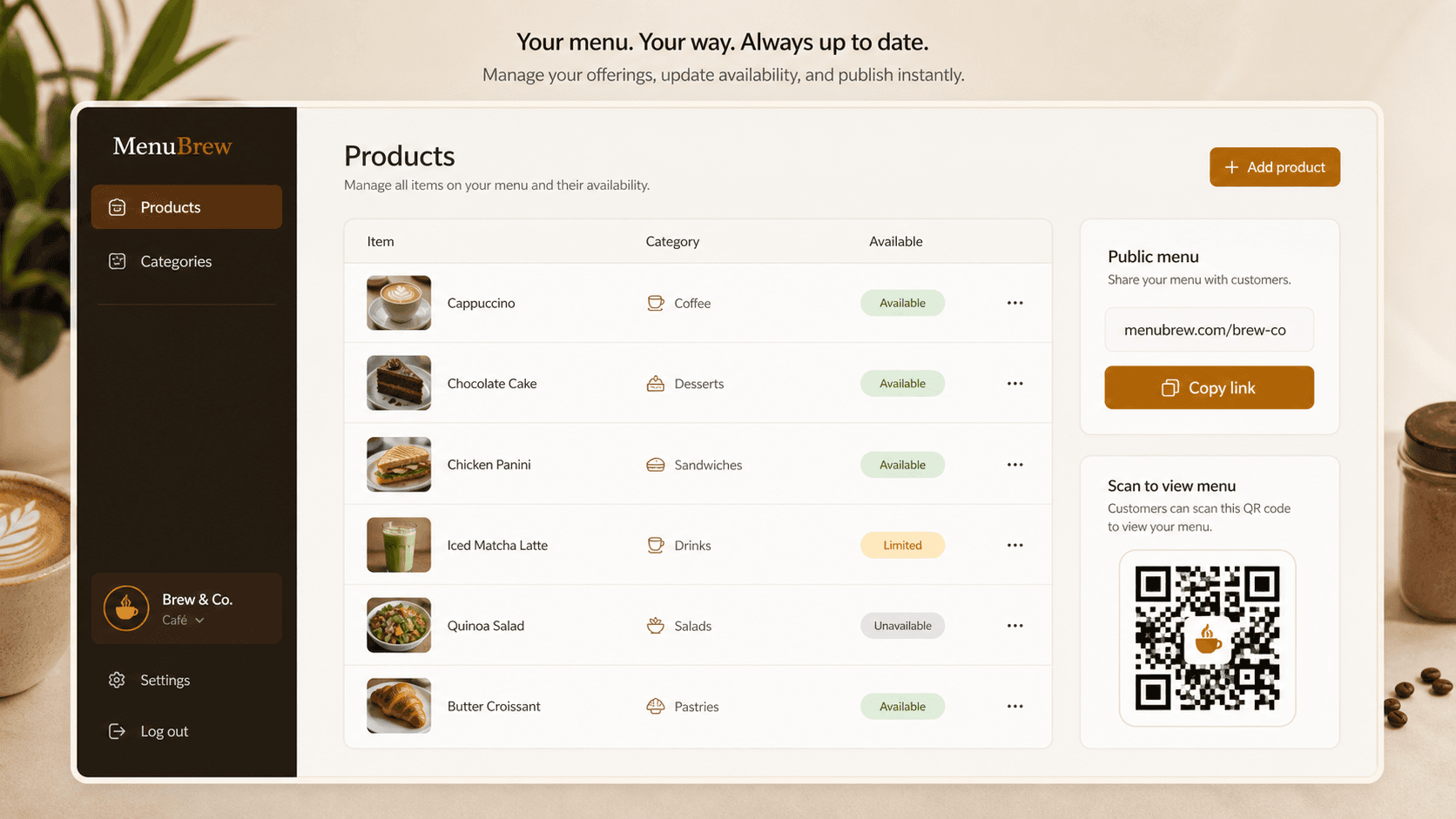Expand the Café account chevron
The image size is (1456, 819).
[x=199, y=621]
